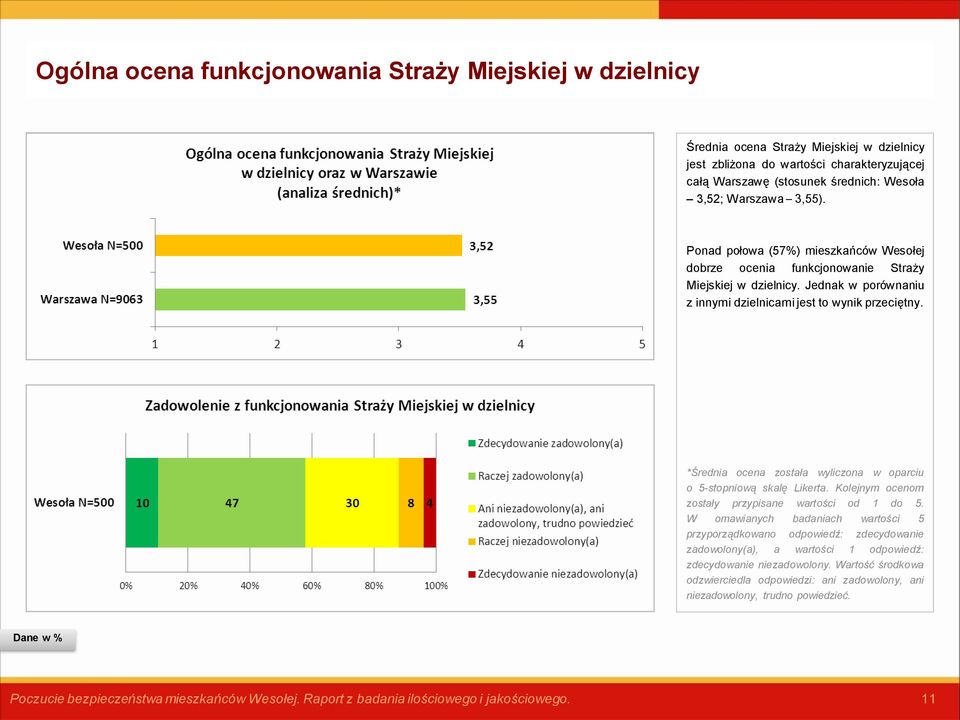Click the orange segment labeled 8
Image resolution: width=960 pixels, height=720 pixels.
click(x=411, y=503)
